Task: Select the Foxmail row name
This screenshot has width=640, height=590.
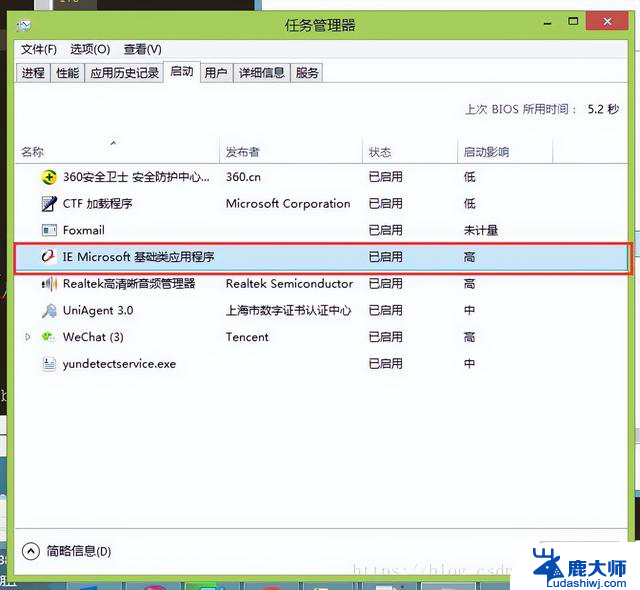Action: coord(84,230)
